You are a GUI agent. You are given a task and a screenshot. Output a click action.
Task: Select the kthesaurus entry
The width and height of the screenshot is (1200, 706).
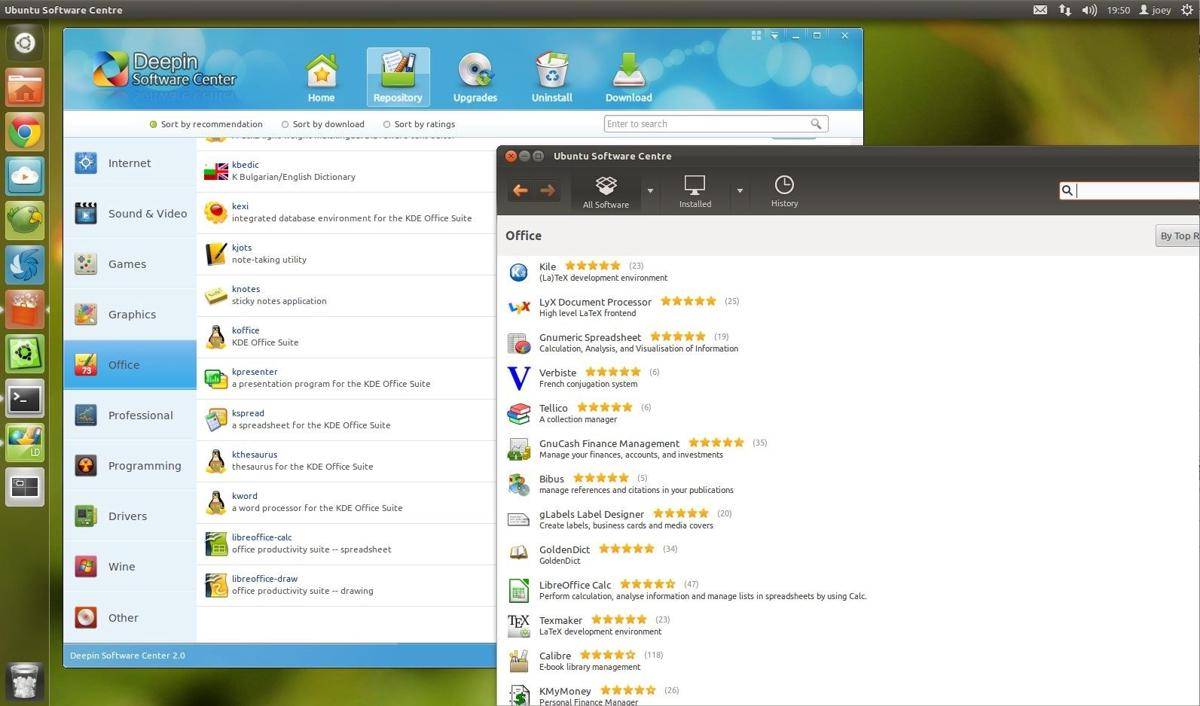click(x=346, y=461)
